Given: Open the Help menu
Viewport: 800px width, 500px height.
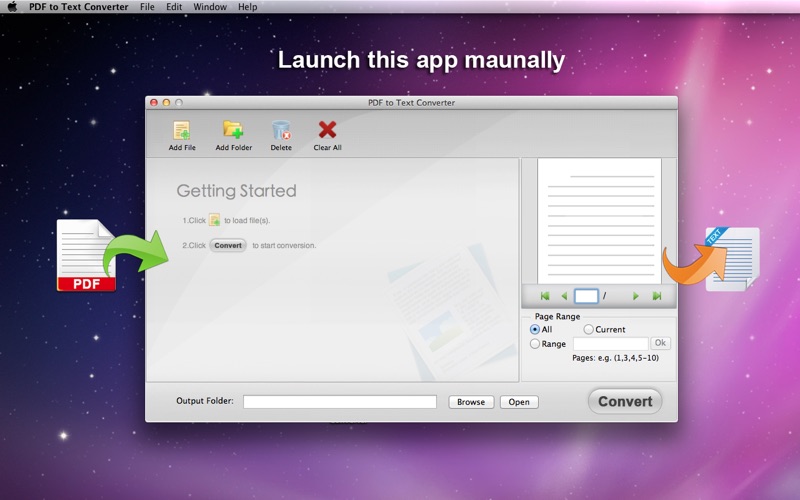Looking at the screenshot, I should pos(247,7).
